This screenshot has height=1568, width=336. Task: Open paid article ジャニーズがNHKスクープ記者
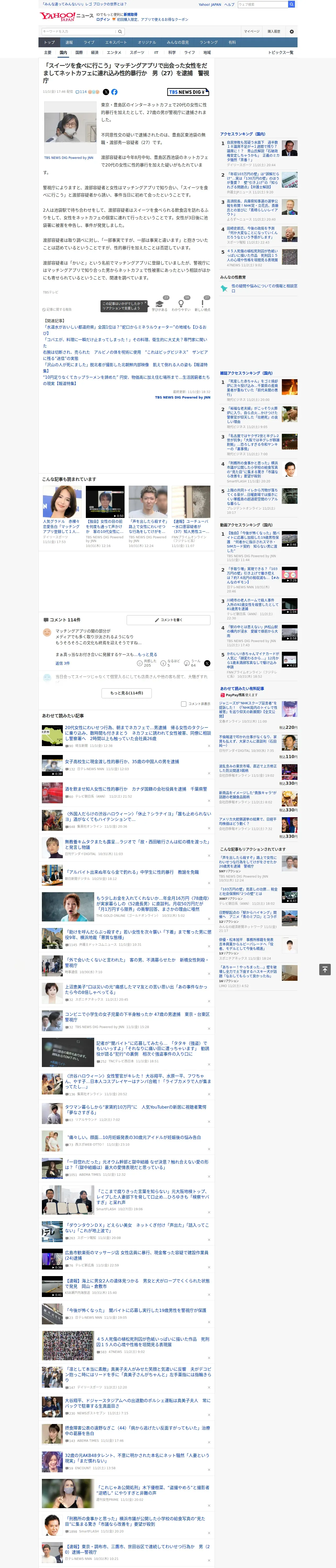point(248,709)
